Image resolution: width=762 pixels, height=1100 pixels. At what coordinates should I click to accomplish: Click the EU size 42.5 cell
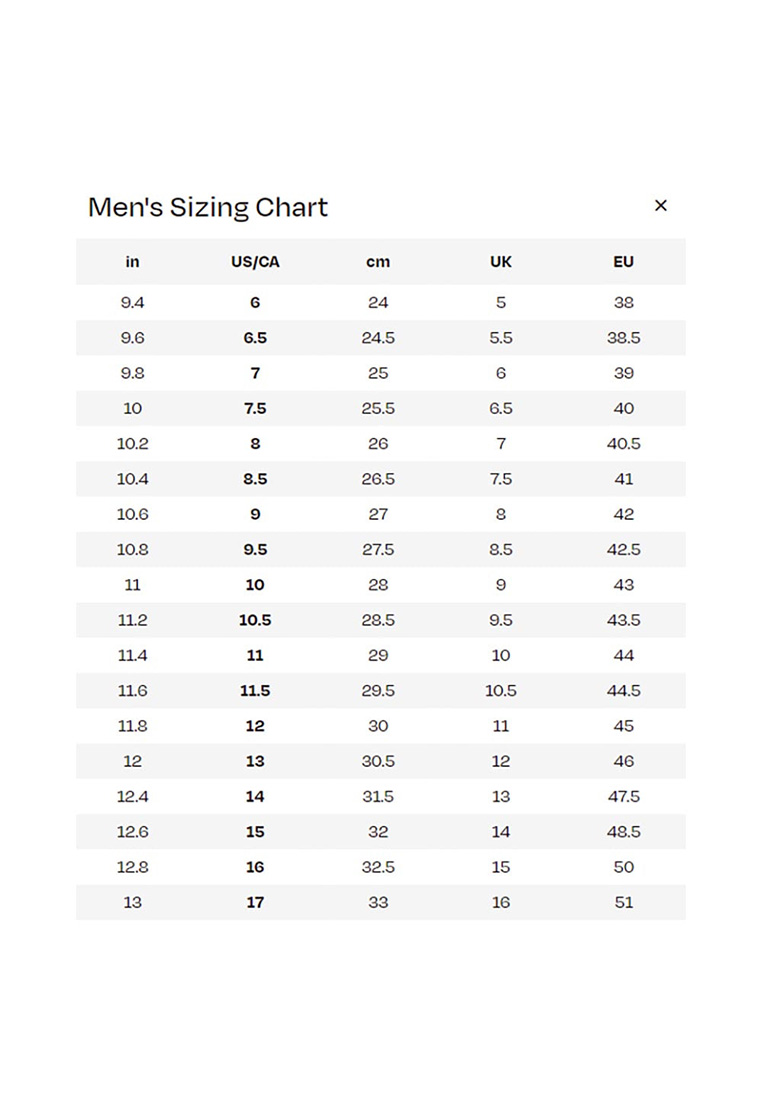[x=623, y=549]
